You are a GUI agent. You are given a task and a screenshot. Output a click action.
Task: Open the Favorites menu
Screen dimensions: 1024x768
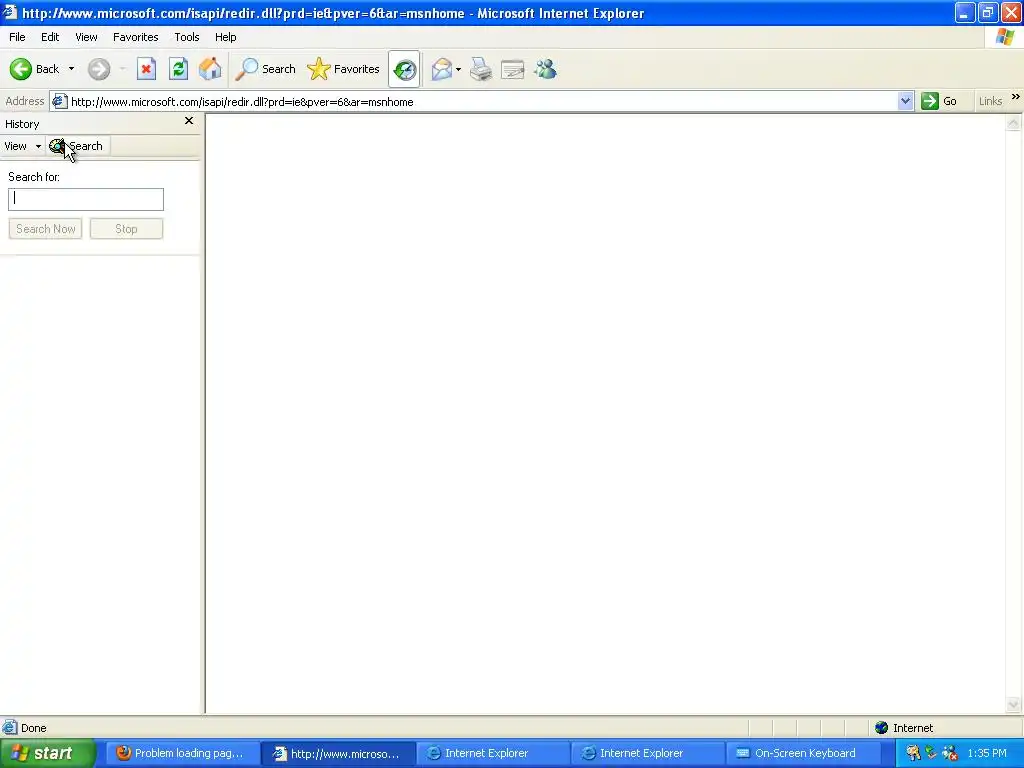[135, 37]
